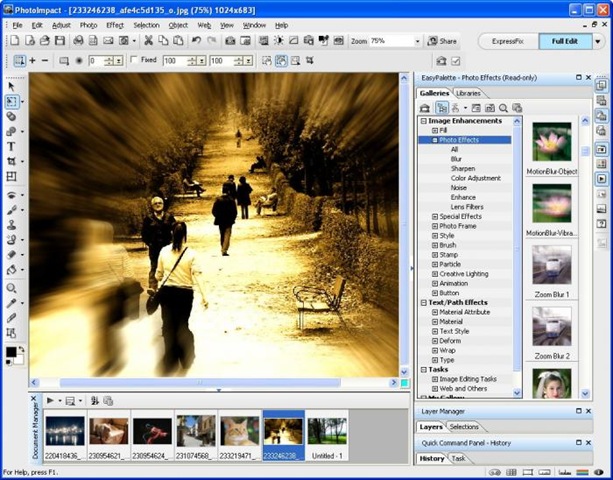Viewport: 613px width, 480px height.
Task: Click the black foreground color swatch
Action: coord(10,353)
